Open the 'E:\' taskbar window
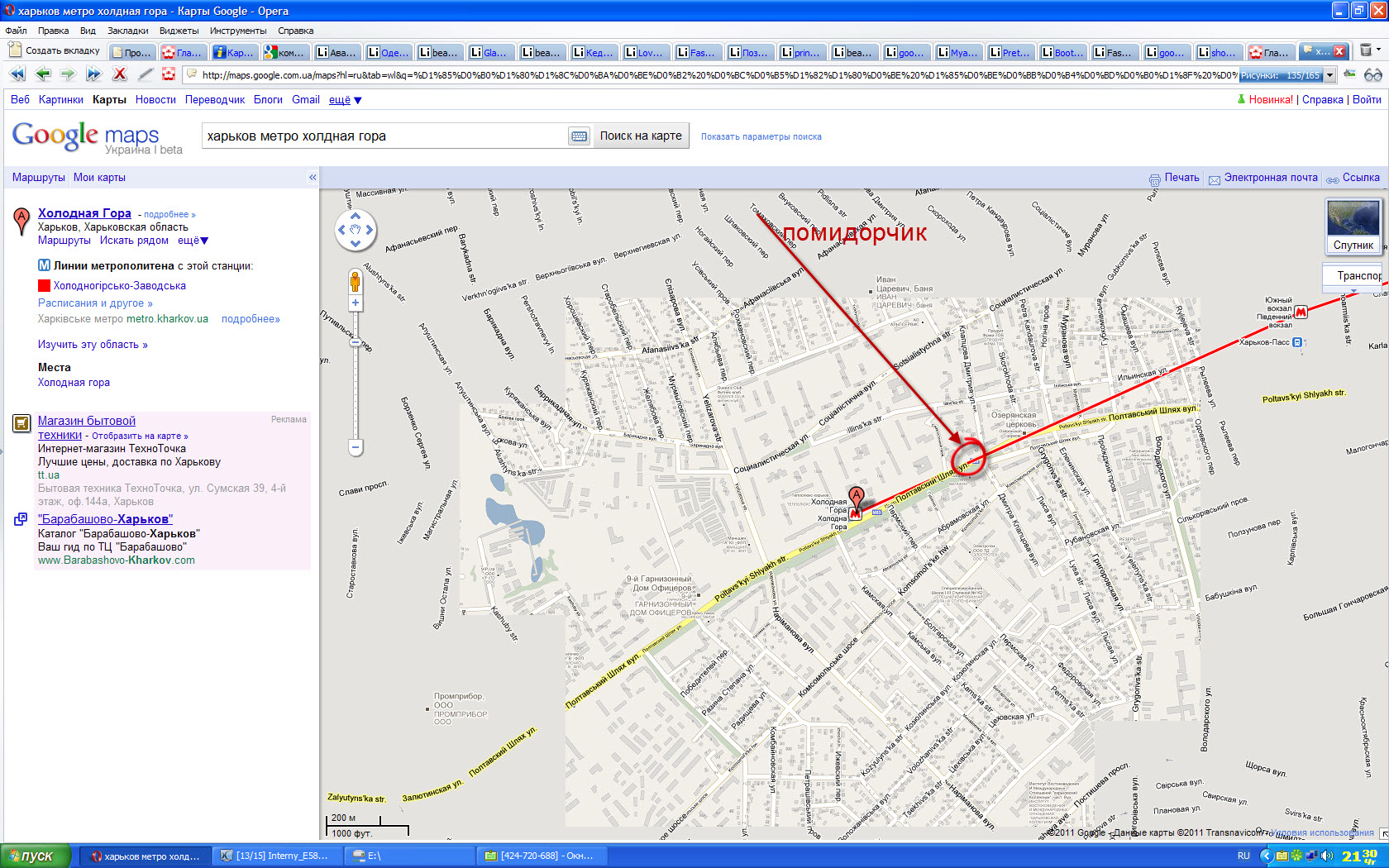 click(409, 856)
